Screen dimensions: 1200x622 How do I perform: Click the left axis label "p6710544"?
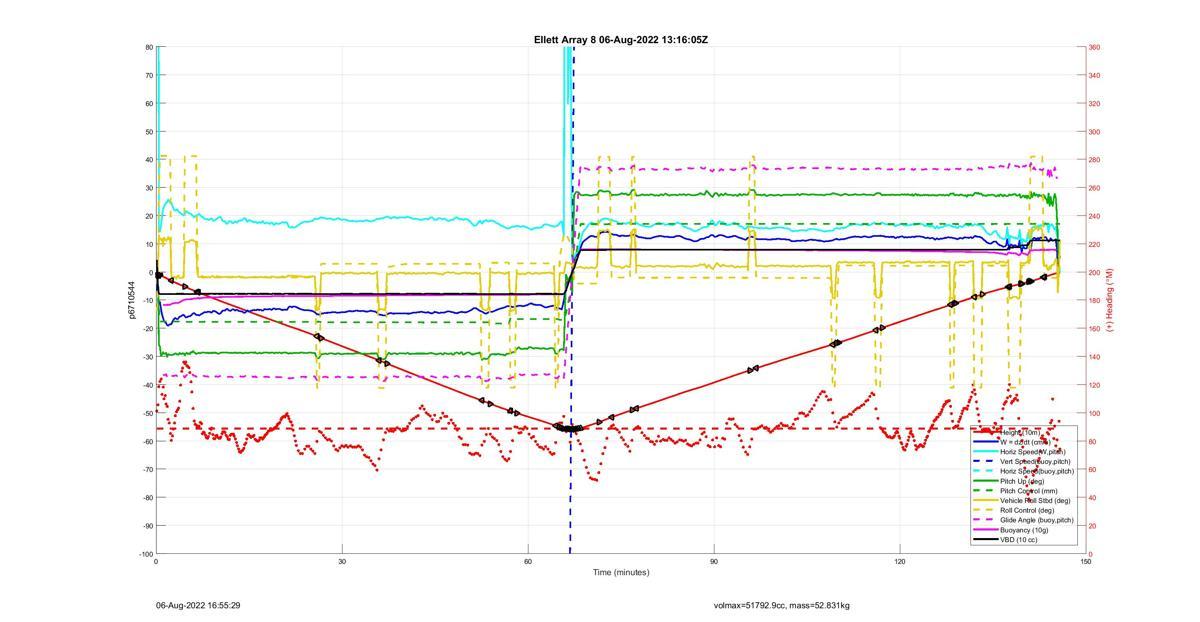(x=131, y=300)
